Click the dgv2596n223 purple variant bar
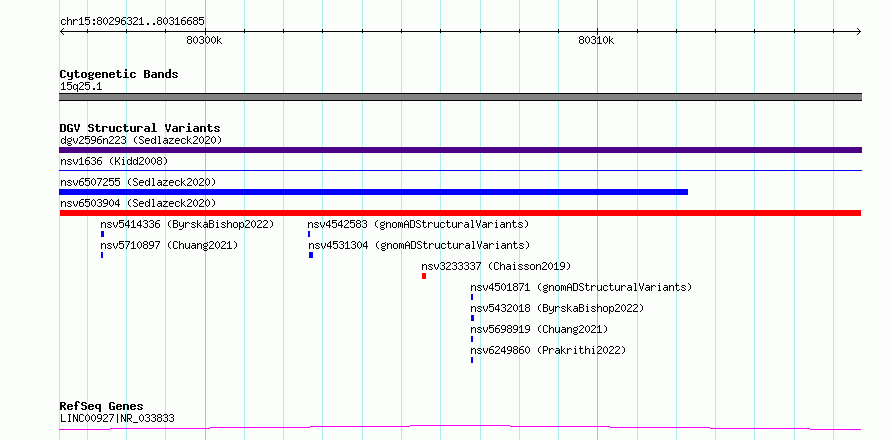 pyautogui.click(x=460, y=150)
